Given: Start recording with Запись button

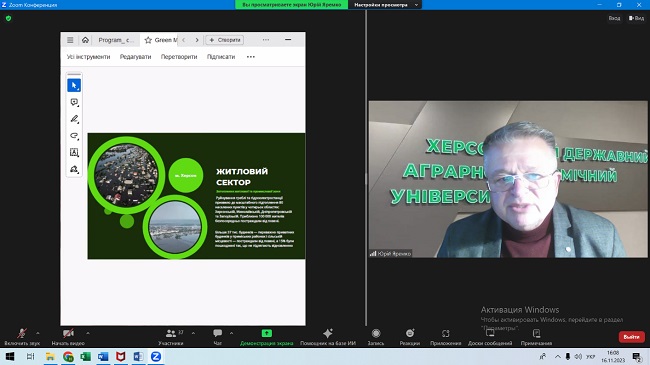Looking at the screenshot, I should coord(376,336).
